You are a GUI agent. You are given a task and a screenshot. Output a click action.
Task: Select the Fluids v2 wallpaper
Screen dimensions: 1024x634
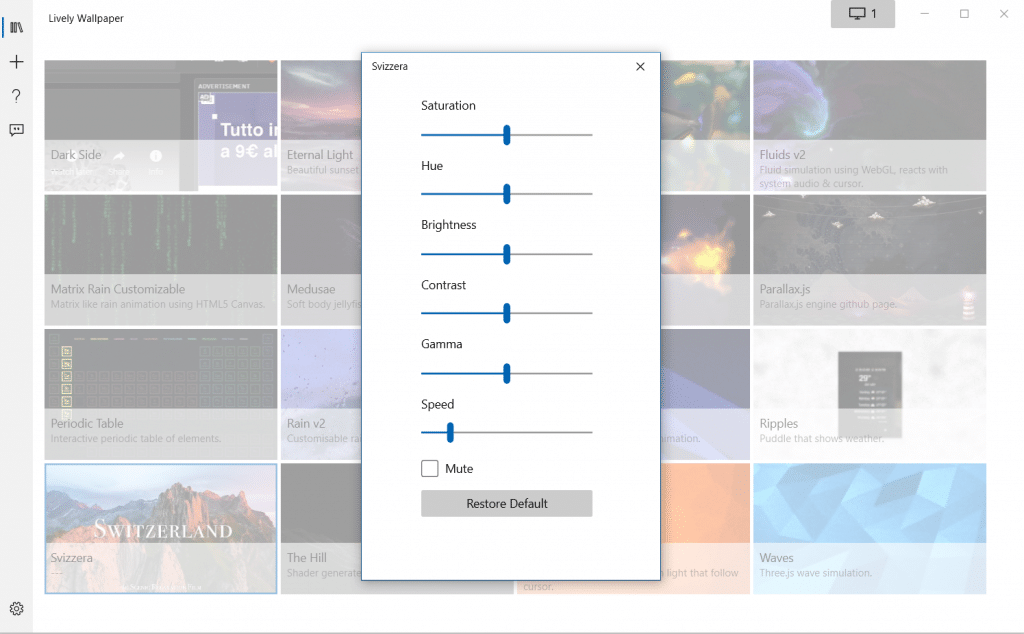click(x=869, y=125)
